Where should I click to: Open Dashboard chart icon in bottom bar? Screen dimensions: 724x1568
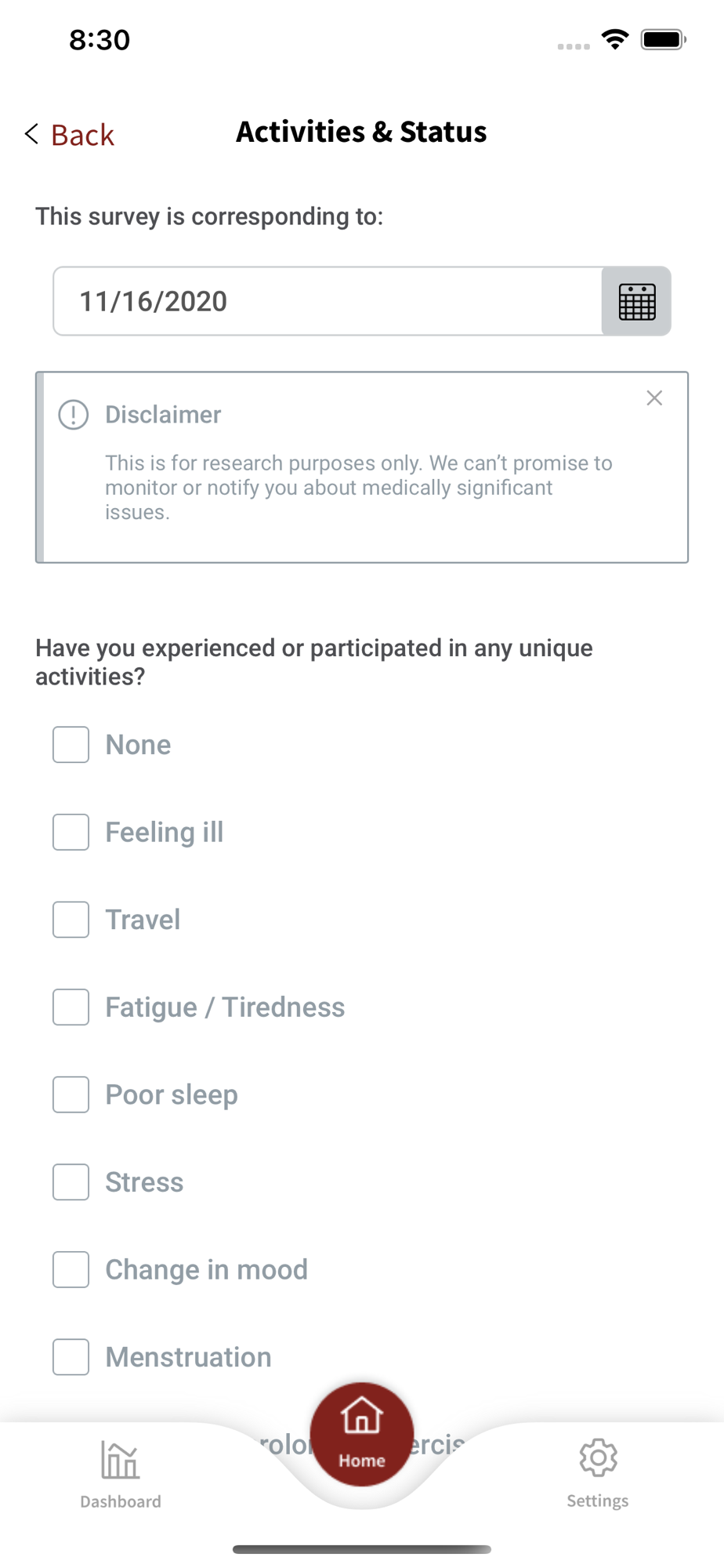pos(120,1460)
